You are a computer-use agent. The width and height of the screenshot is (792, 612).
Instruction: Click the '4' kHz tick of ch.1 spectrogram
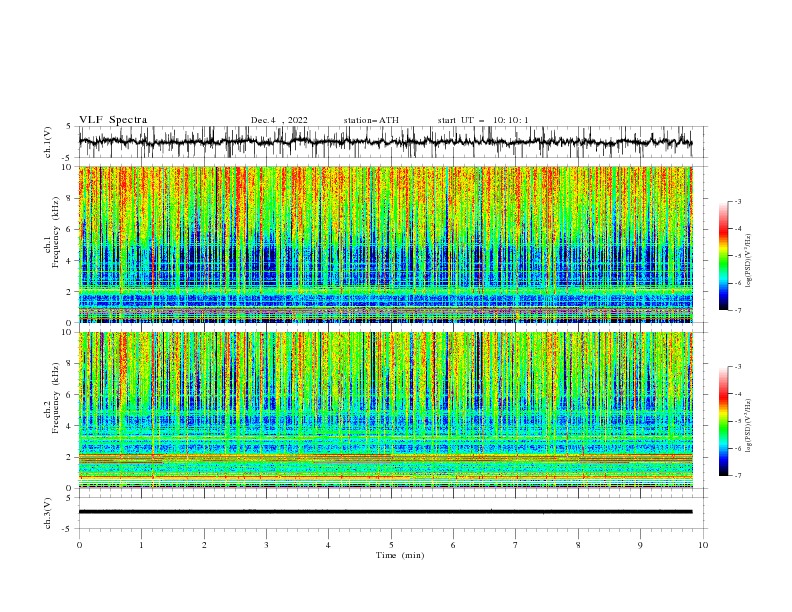pyautogui.click(x=71, y=261)
